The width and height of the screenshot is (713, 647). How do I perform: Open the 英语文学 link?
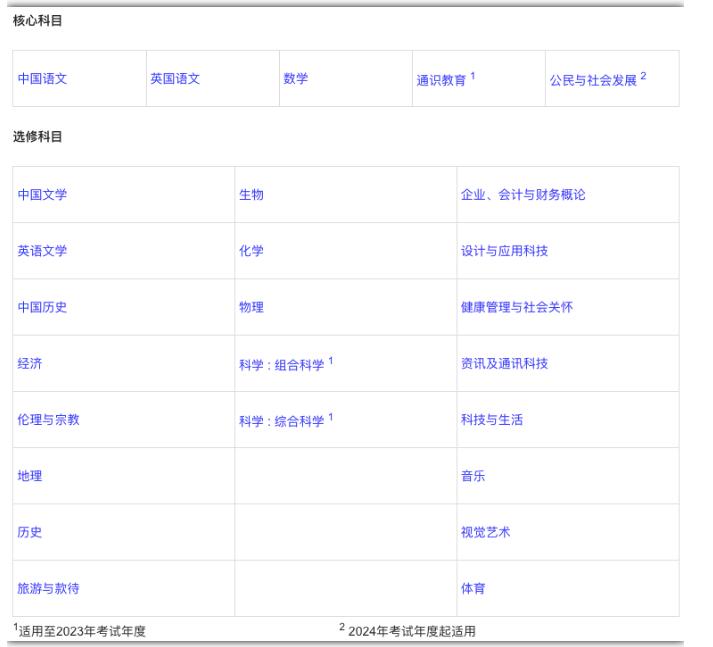tap(42, 251)
